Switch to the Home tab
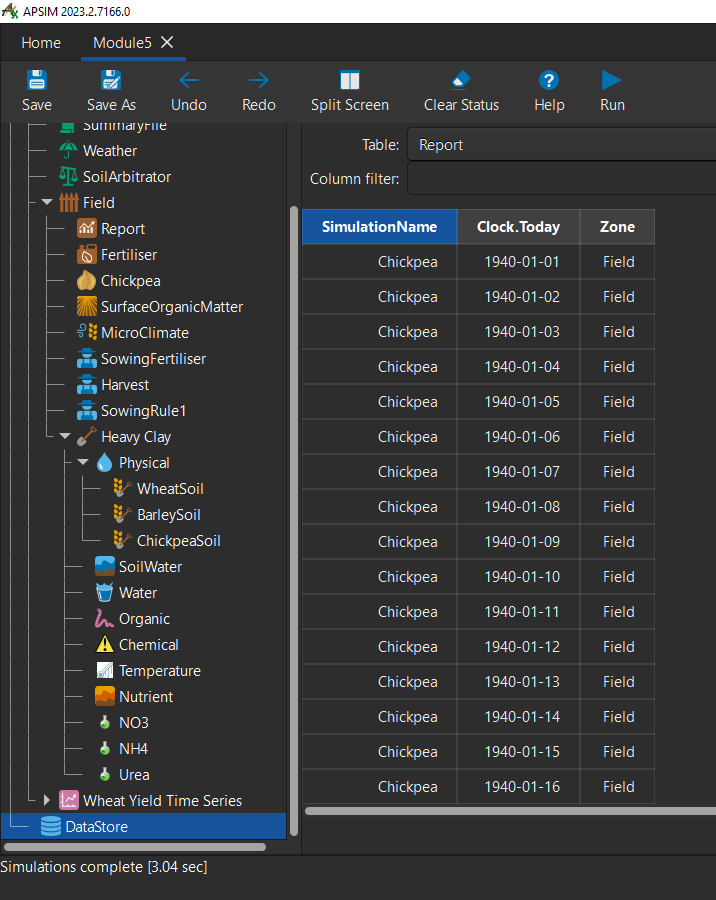Screen dimensions: 716x900 coord(41,42)
